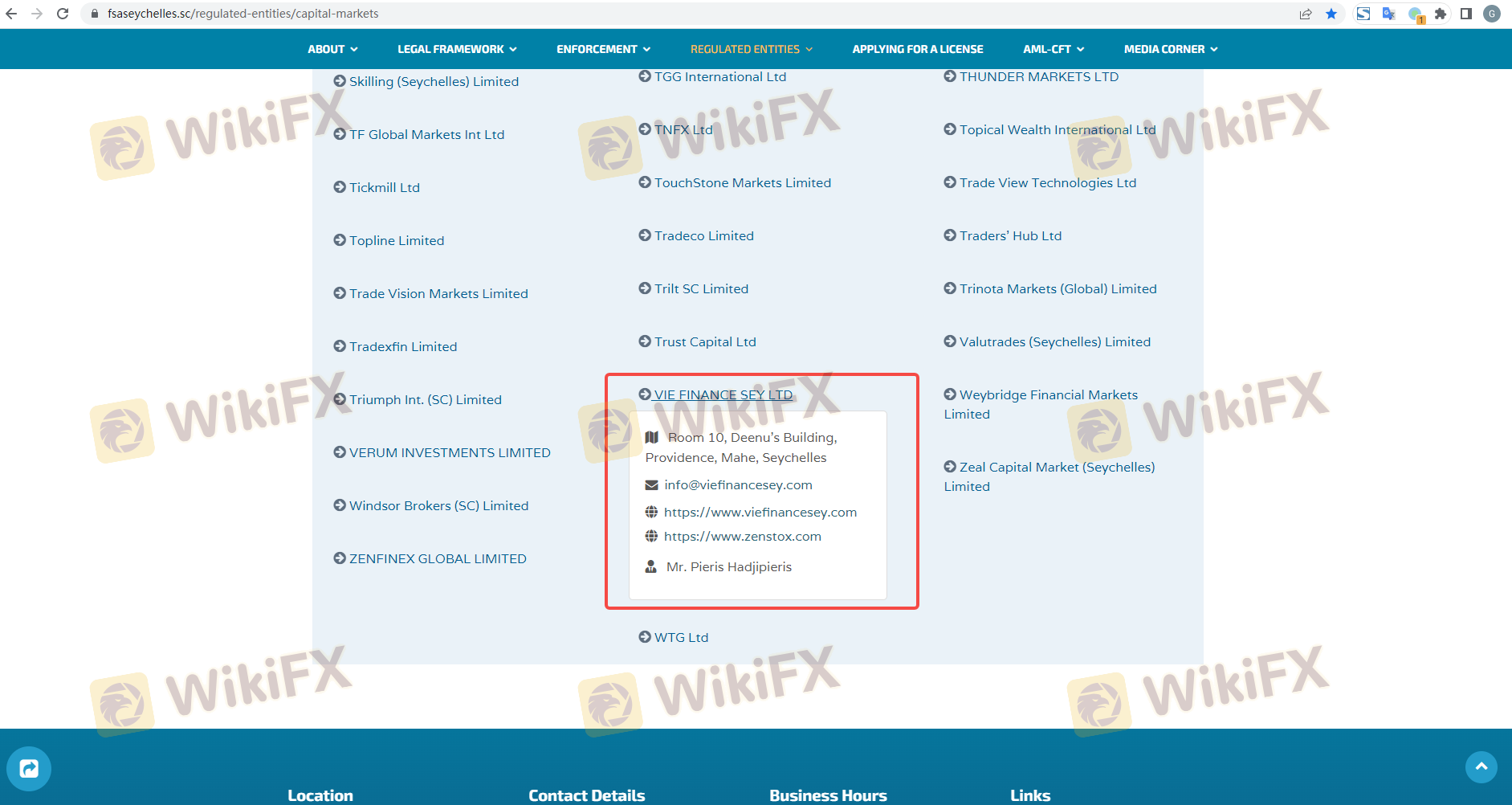The height and width of the screenshot is (805, 1512).
Task: Expand Trade Vision Markets Limited entry
Action: click(x=438, y=294)
